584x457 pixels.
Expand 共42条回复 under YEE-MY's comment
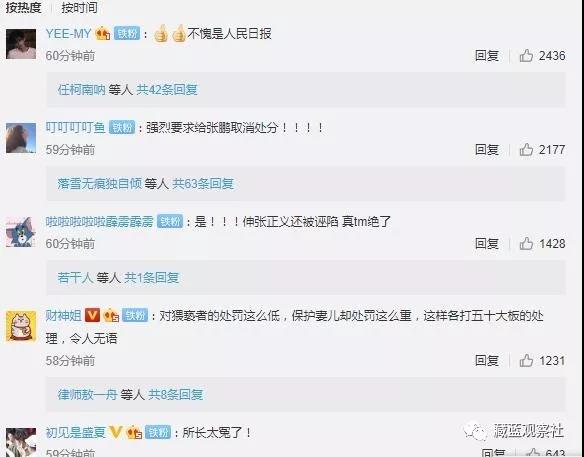click(166, 90)
